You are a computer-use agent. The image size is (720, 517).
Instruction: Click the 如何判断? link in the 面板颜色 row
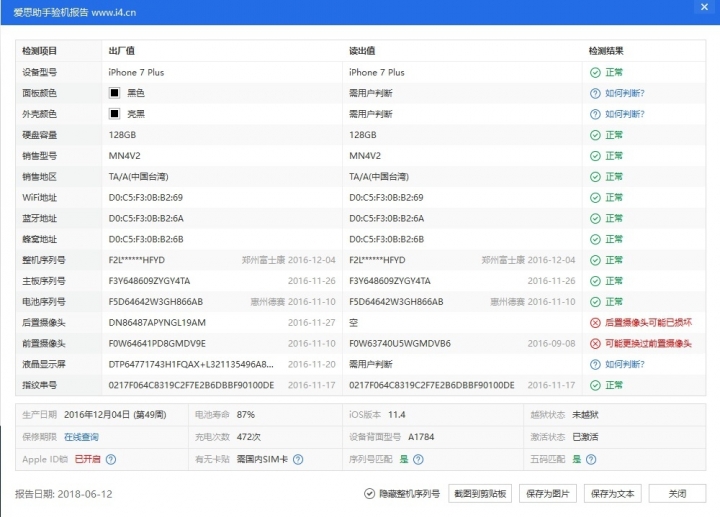tap(625, 93)
